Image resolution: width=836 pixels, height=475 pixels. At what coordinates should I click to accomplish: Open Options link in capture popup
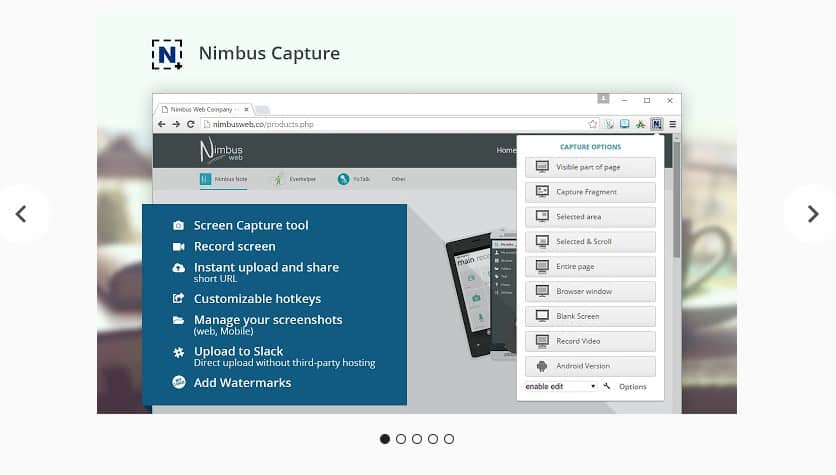coord(633,387)
